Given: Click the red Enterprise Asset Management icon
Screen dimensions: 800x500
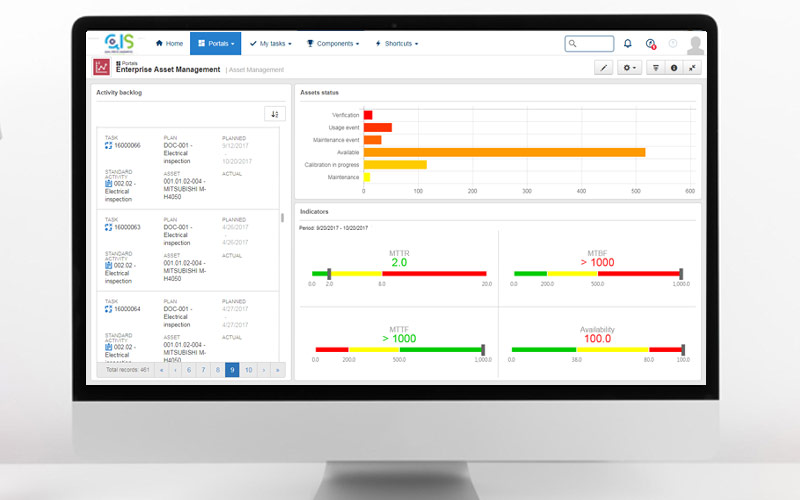Looking at the screenshot, I should click(x=102, y=67).
